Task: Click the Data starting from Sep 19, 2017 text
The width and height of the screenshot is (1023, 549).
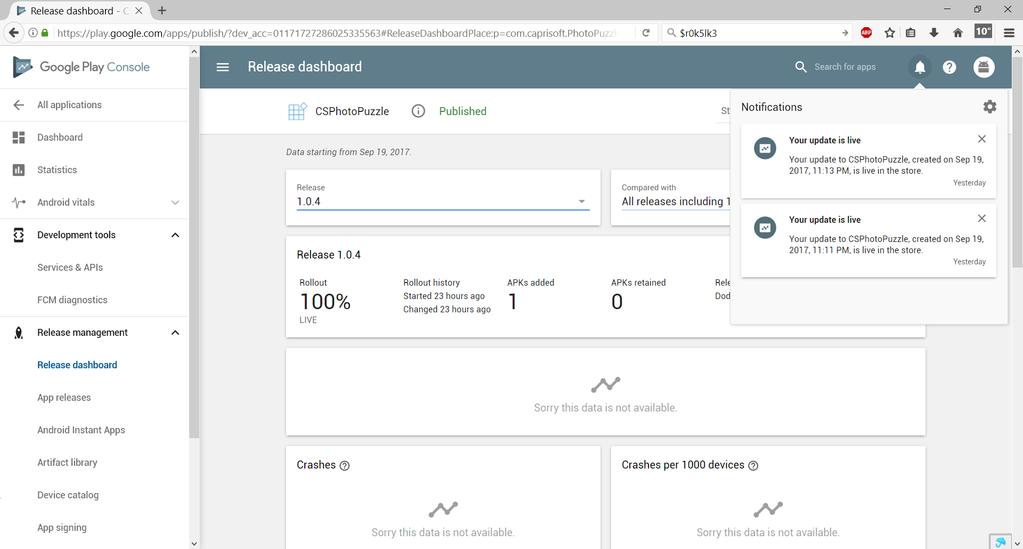Action: (348, 151)
